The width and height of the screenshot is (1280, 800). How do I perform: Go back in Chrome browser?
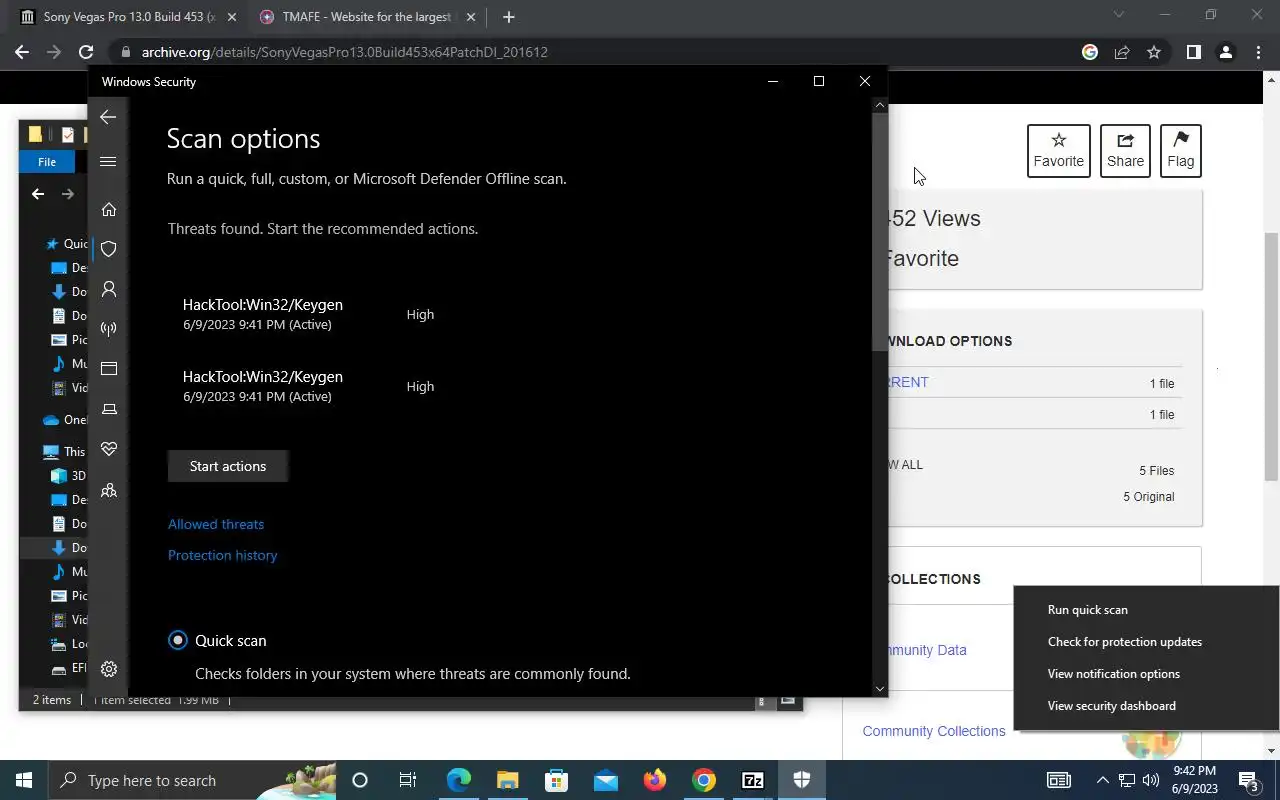22,52
